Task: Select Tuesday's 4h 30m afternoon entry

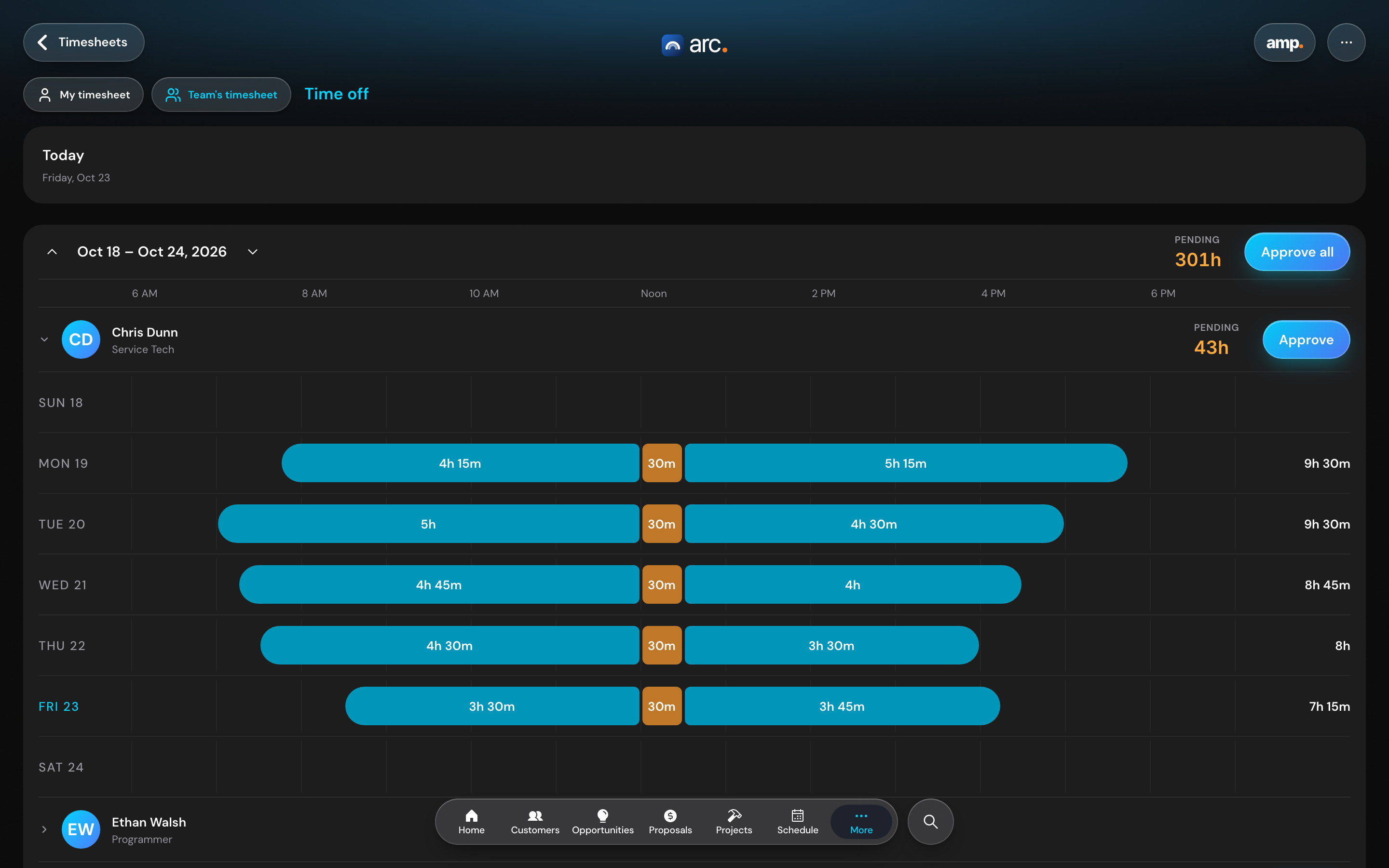Action: click(873, 524)
